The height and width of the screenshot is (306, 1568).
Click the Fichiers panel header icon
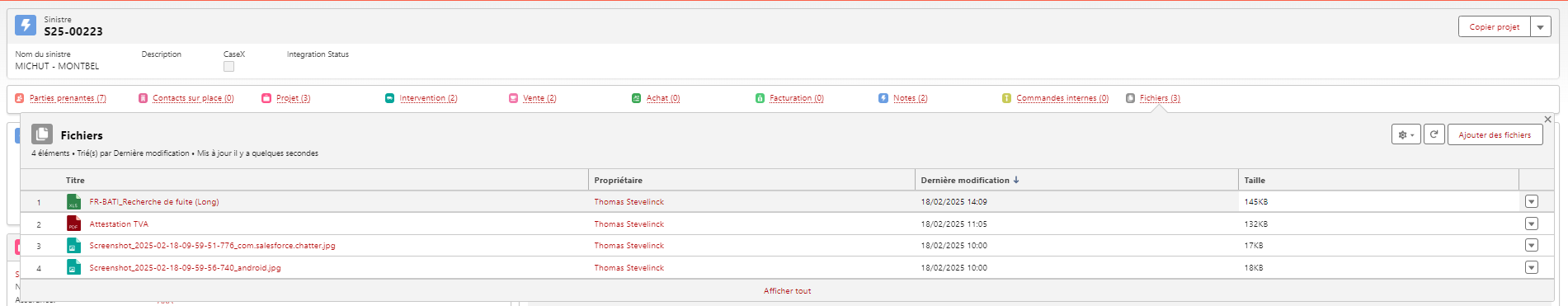(42, 134)
